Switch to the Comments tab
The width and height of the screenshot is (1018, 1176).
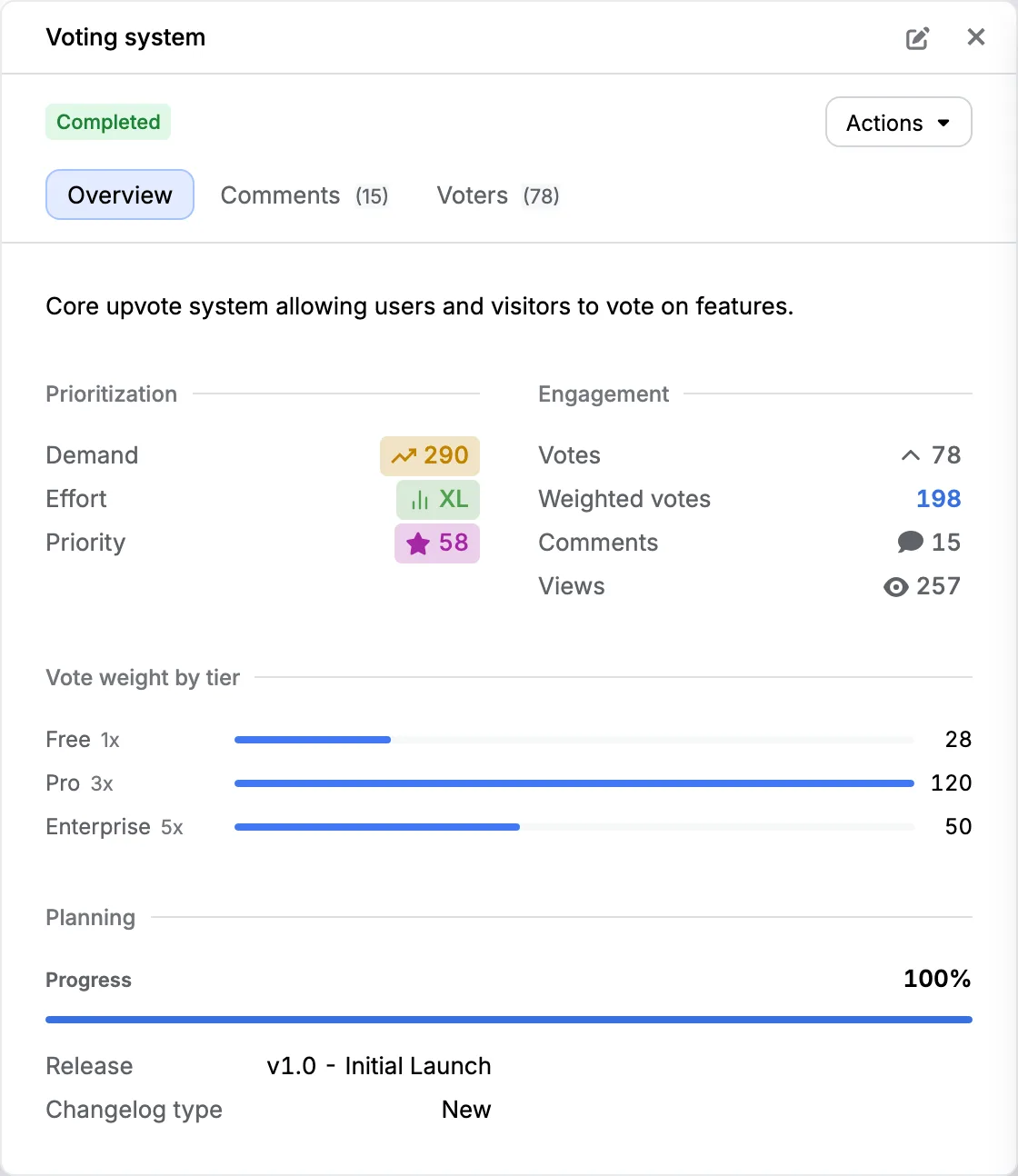304,195
